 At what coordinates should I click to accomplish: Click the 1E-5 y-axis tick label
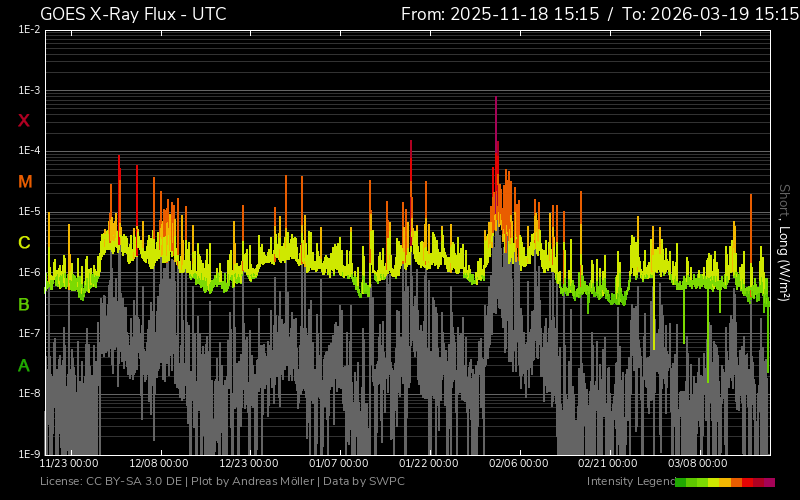[29, 212]
